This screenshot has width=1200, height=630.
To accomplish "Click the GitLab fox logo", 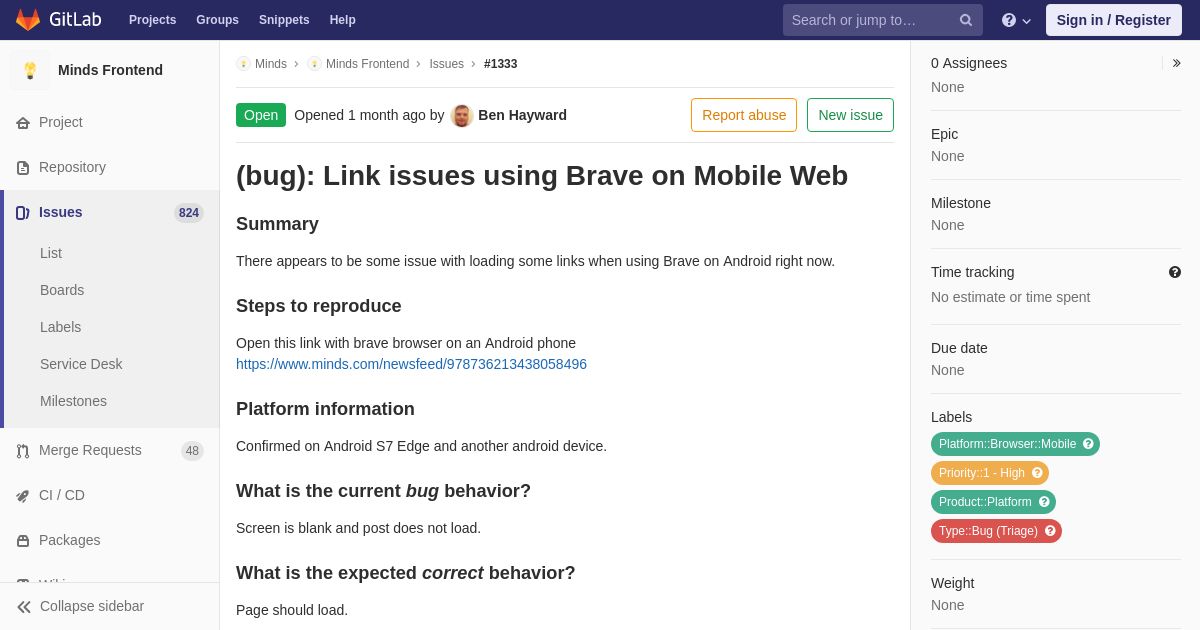I will click(28, 20).
